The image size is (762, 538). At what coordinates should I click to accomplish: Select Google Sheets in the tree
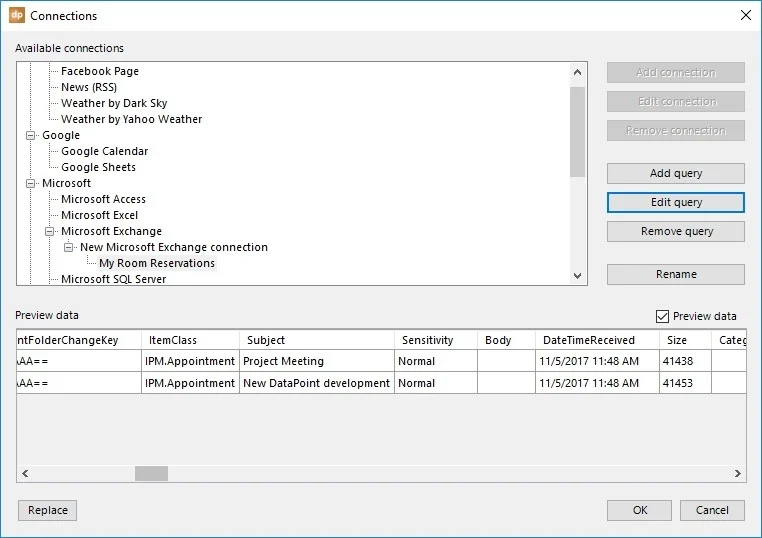[98, 168]
